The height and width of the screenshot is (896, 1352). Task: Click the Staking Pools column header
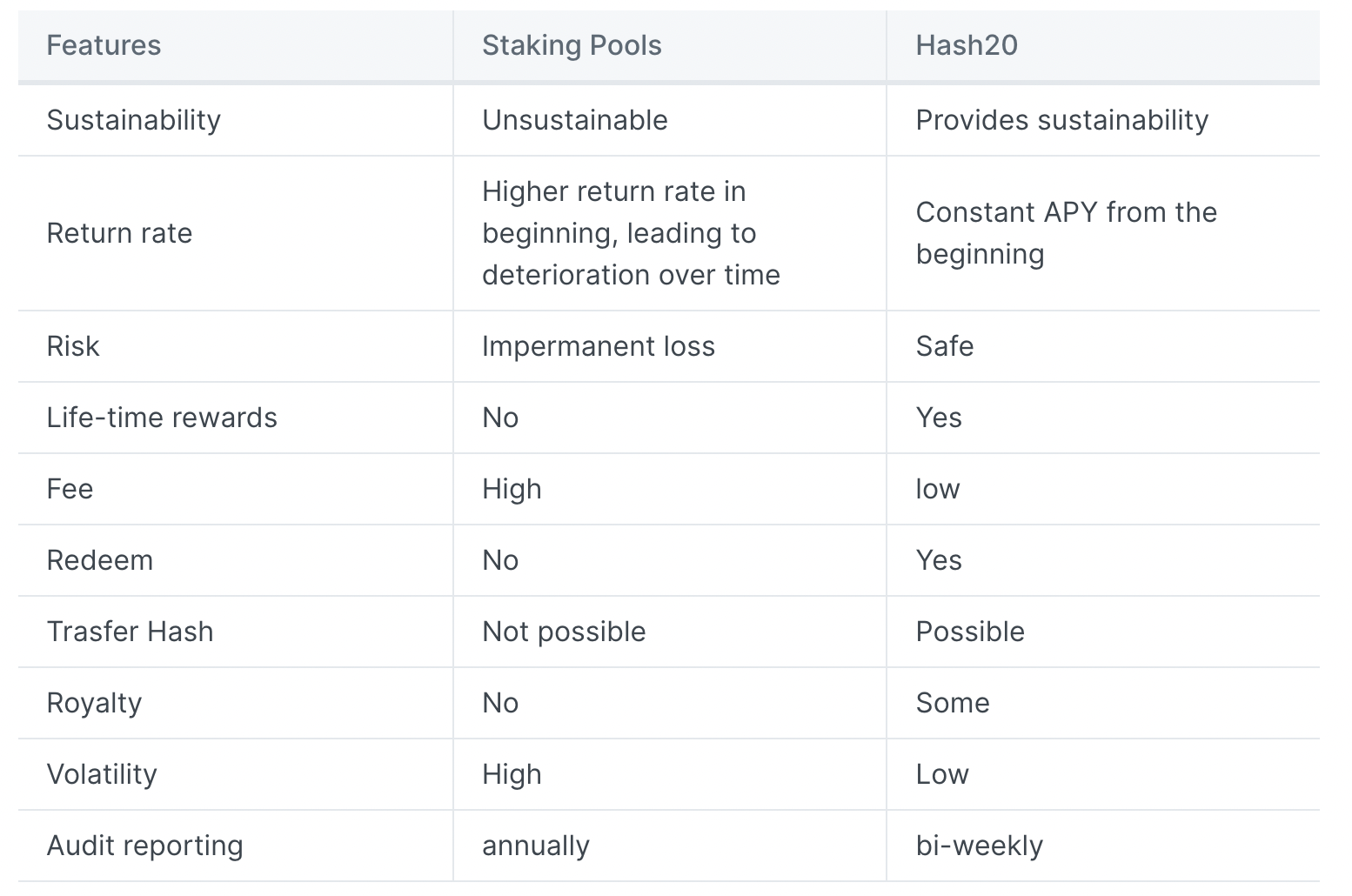pos(572,45)
